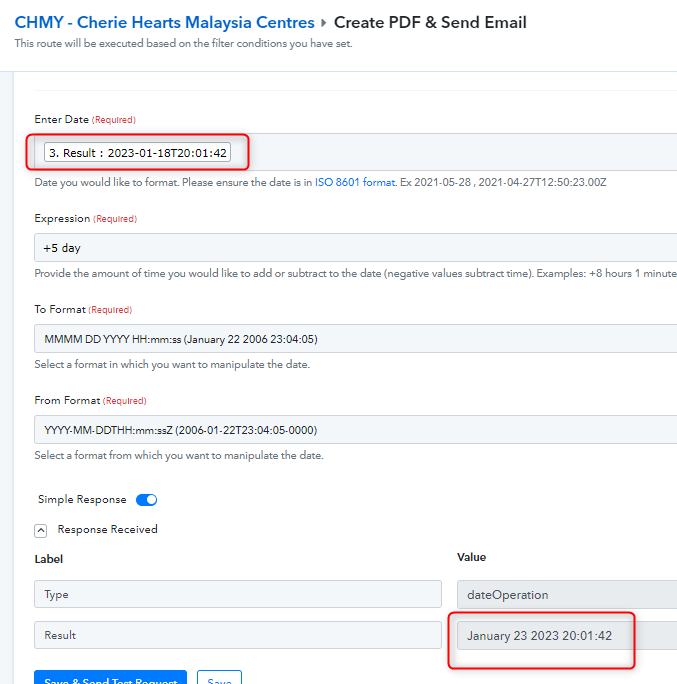The height and width of the screenshot is (684, 677).
Task: Click the Result label field
Action: [x=237, y=635]
